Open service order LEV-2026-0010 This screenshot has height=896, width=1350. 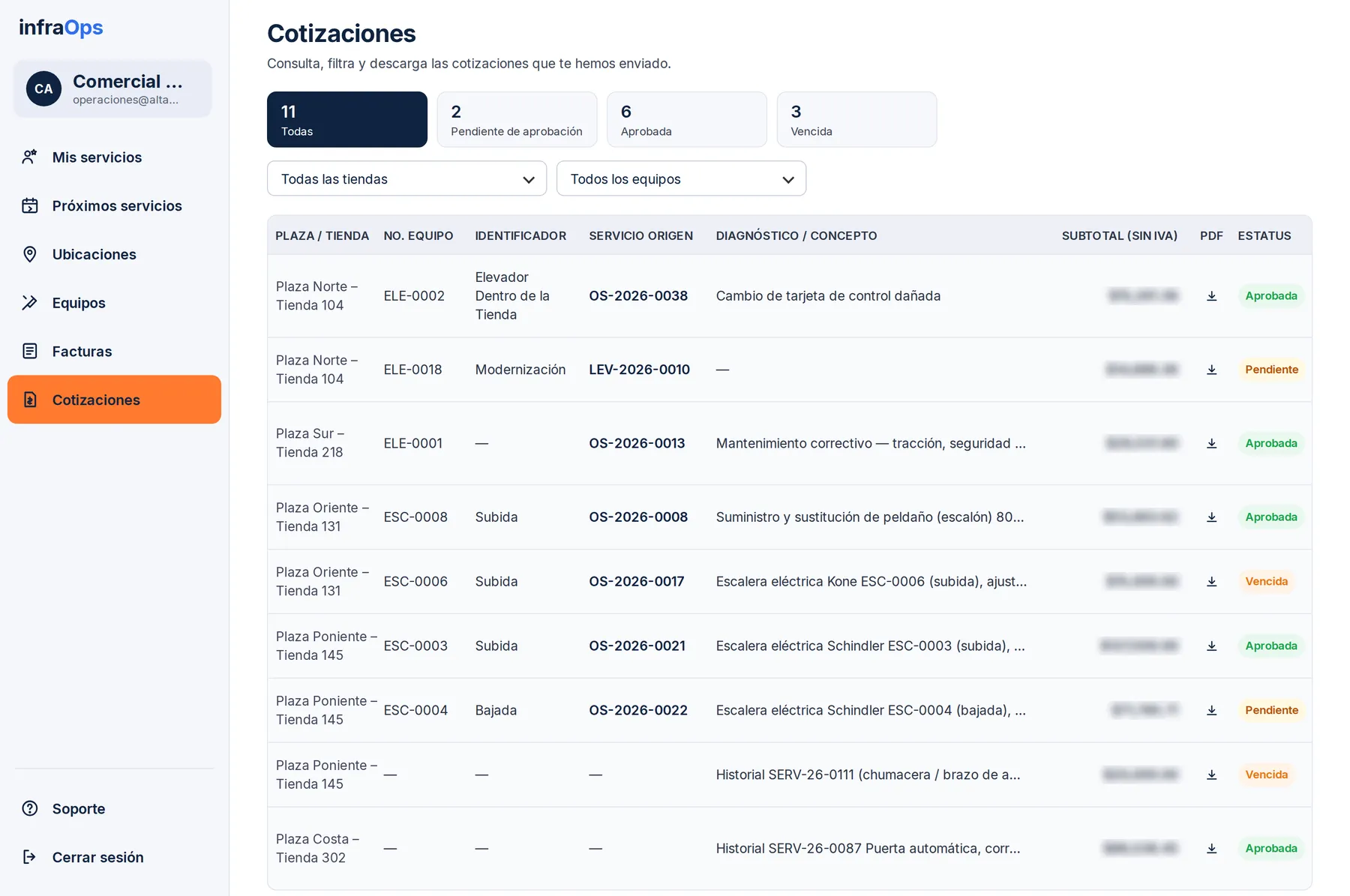pos(639,370)
